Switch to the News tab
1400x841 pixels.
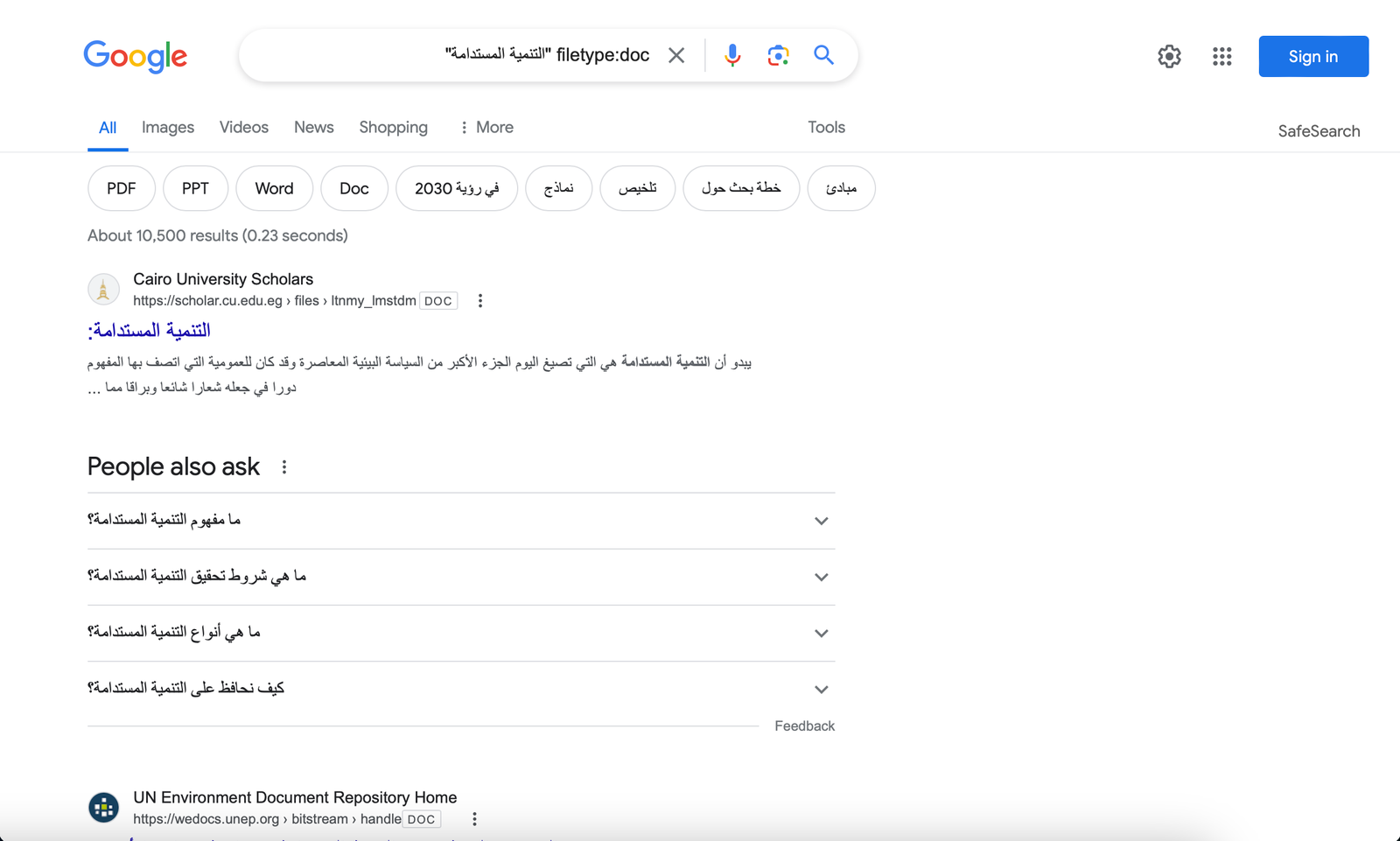(313, 128)
